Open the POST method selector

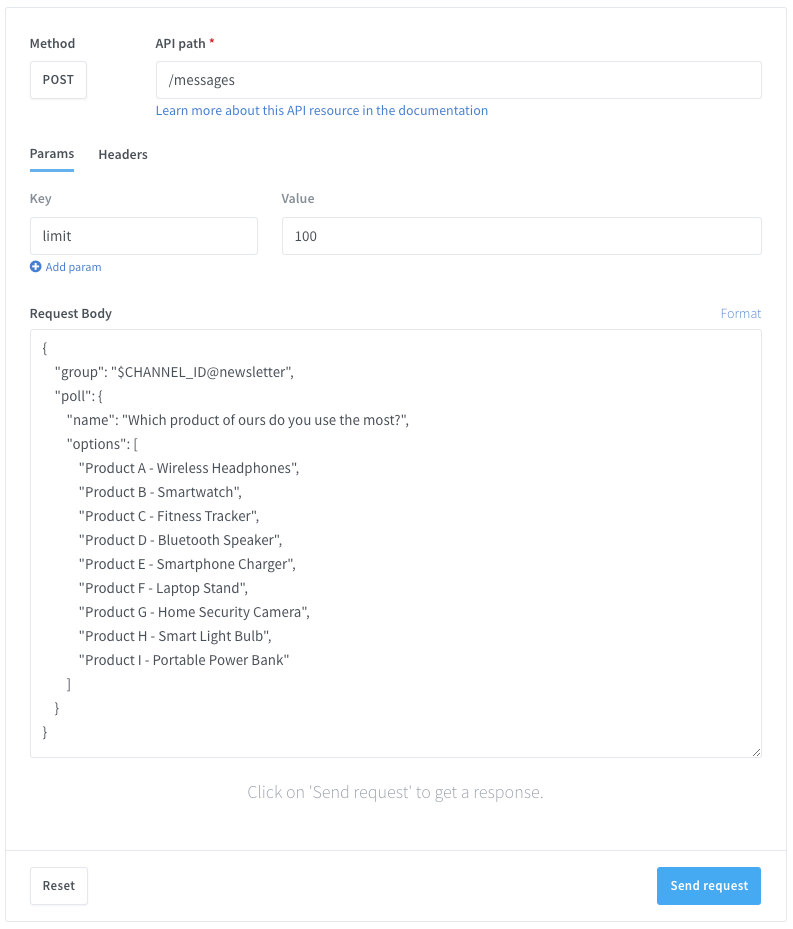pyautogui.click(x=58, y=80)
